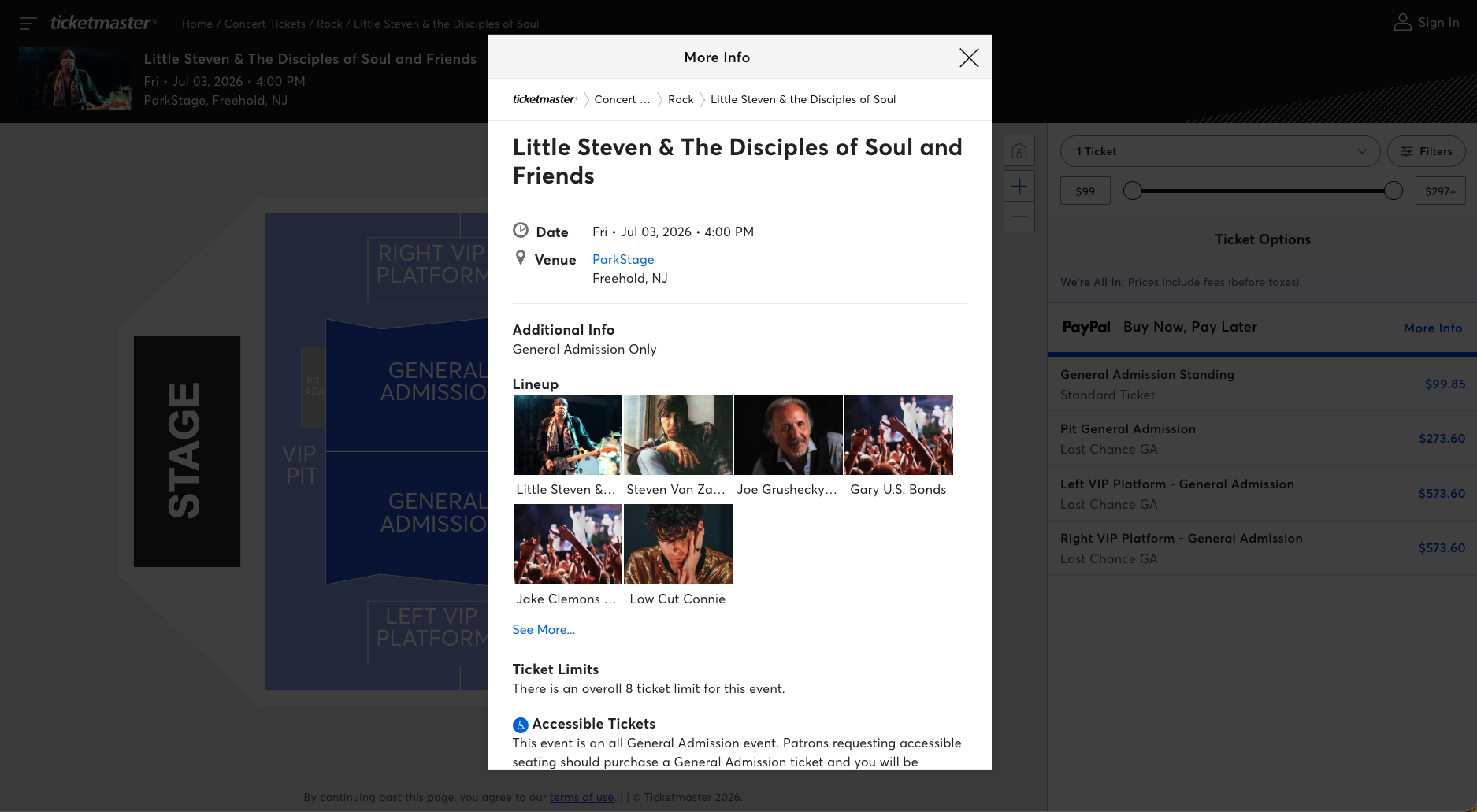Click the Ticketmaster logo in dialog breadcrumb
Image resolution: width=1477 pixels, height=812 pixels.
(x=544, y=99)
